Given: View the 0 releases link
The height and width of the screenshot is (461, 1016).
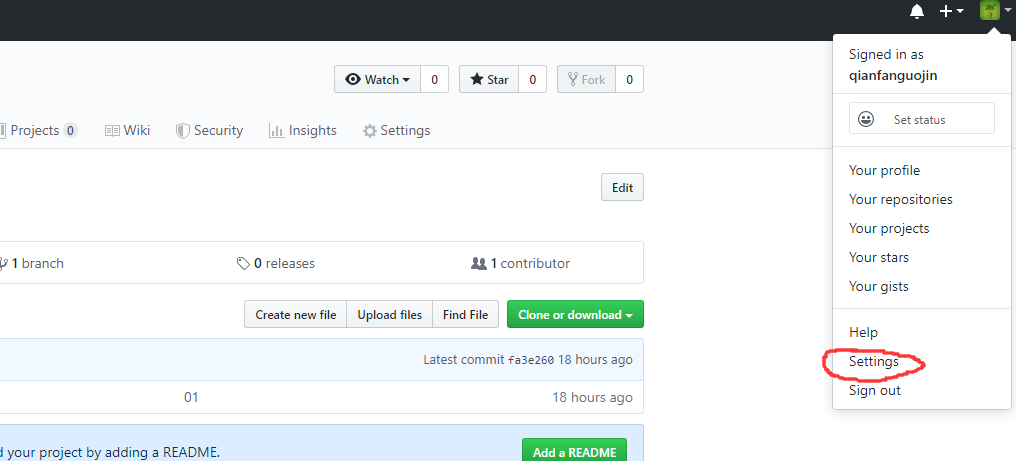Looking at the screenshot, I should (x=276, y=263).
